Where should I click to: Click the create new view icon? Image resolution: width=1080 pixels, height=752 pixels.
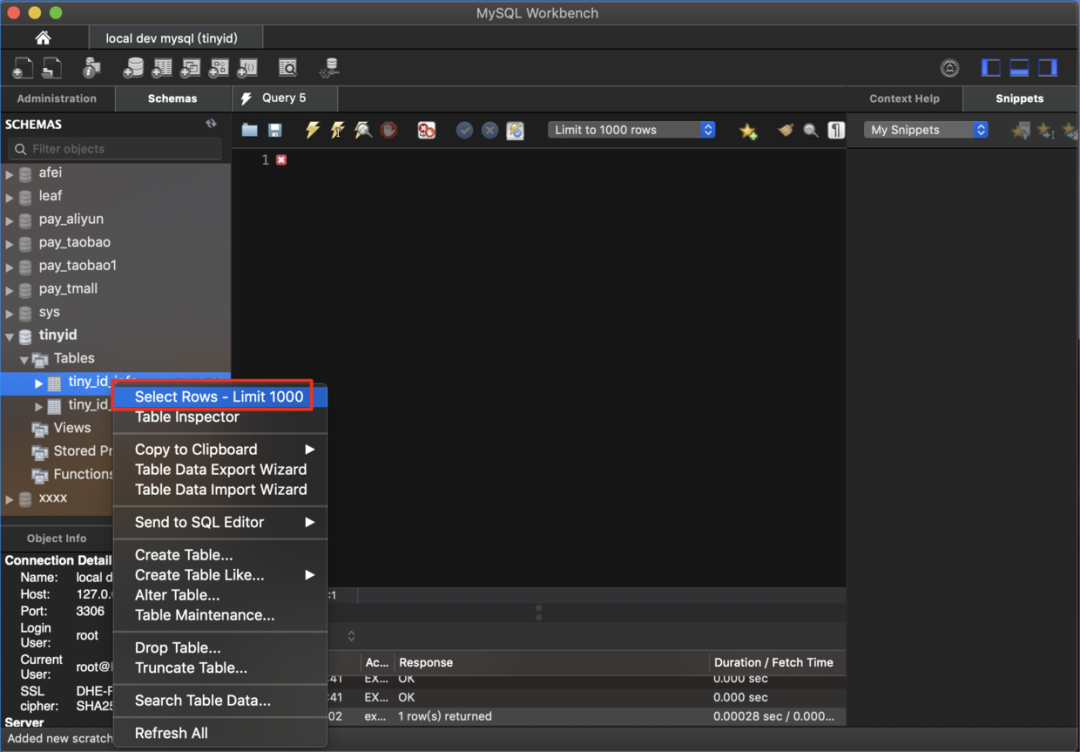tap(190, 67)
